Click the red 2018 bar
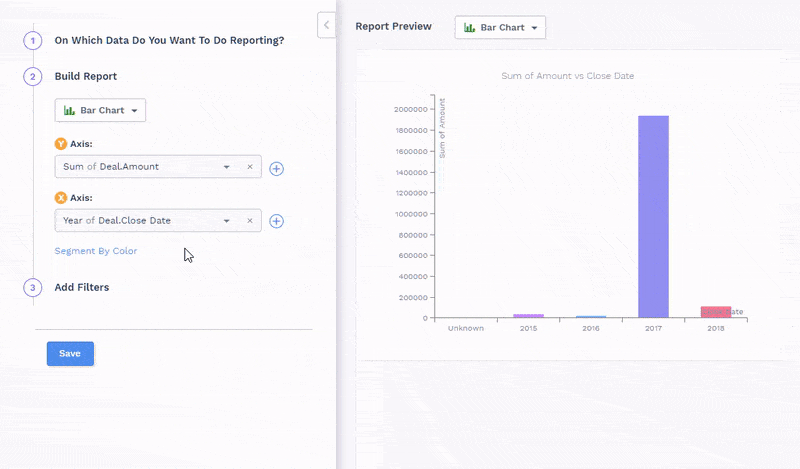Image resolution: width=800 pixels, height=469 pixels. point(715,312)
